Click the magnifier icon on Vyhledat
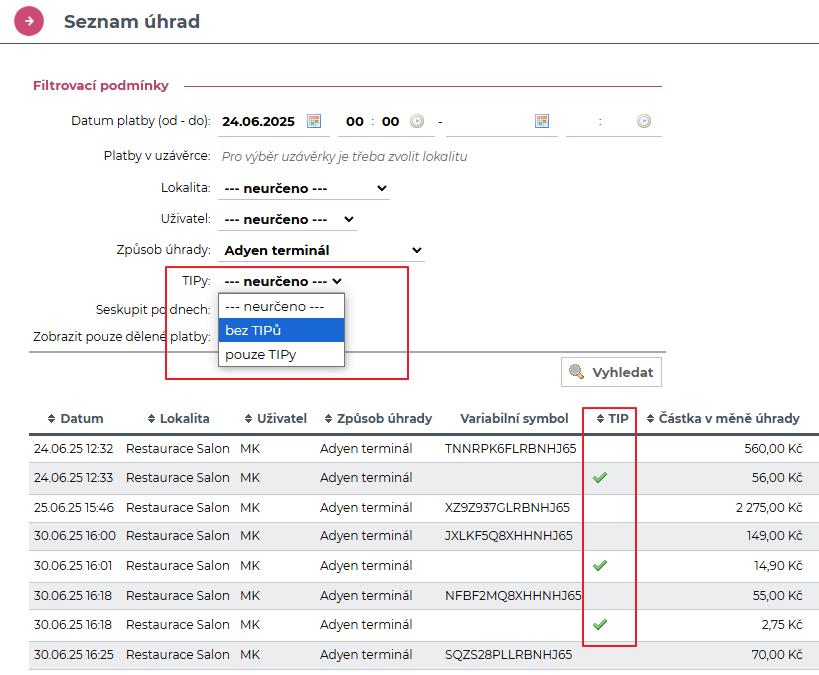Screen dimensions: 819x675 576,371
